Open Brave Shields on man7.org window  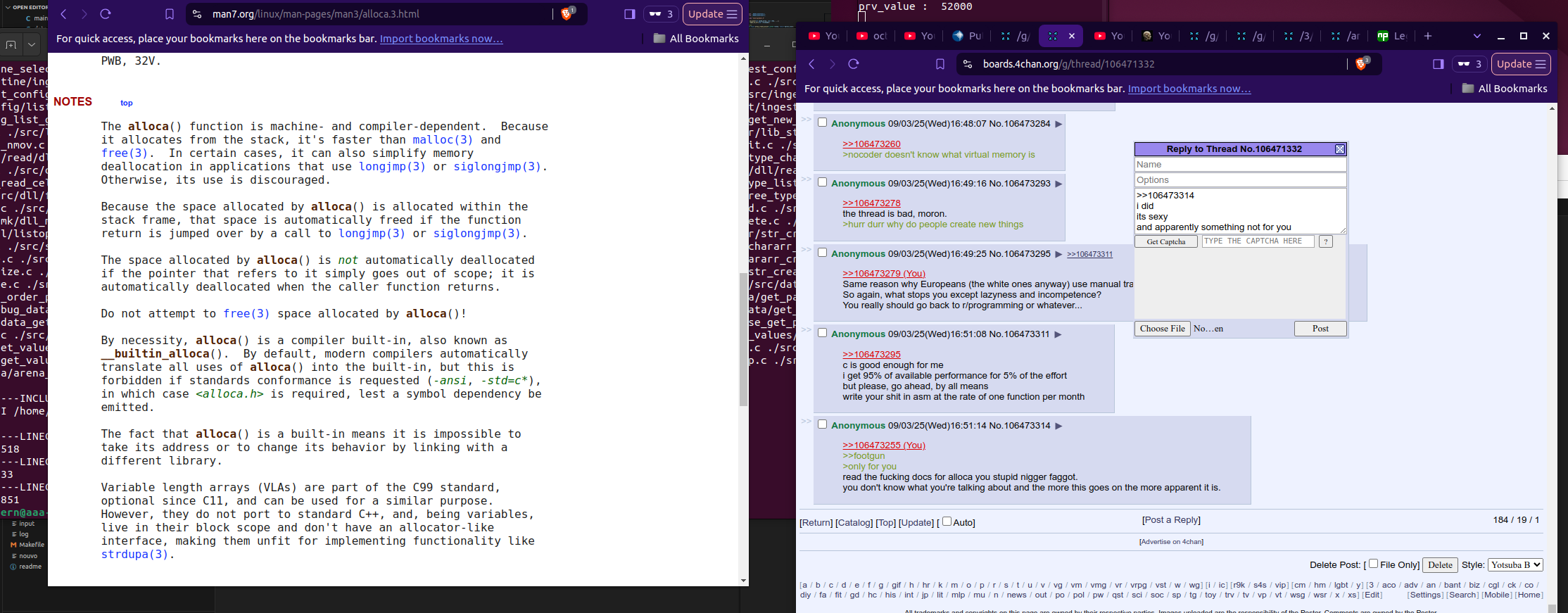pyautogui.click(x=567, y=14)
